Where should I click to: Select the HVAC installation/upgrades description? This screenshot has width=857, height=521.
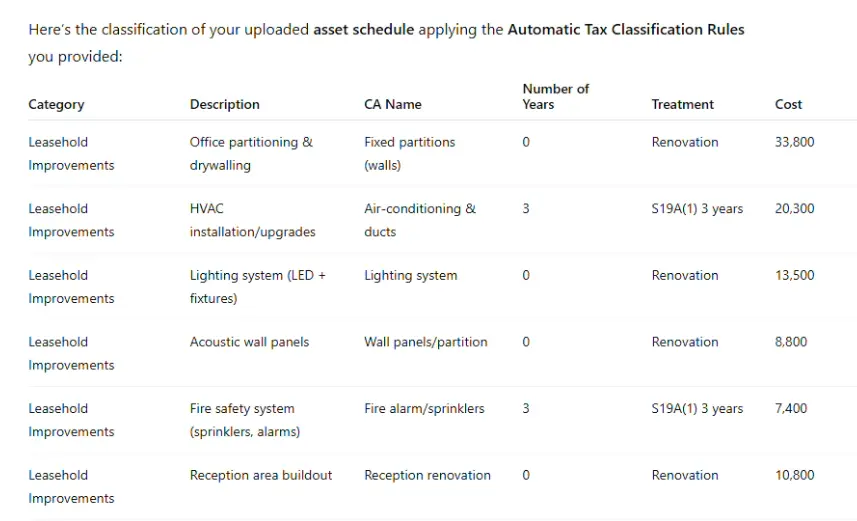pyautogui.click(x=253, y=220)
